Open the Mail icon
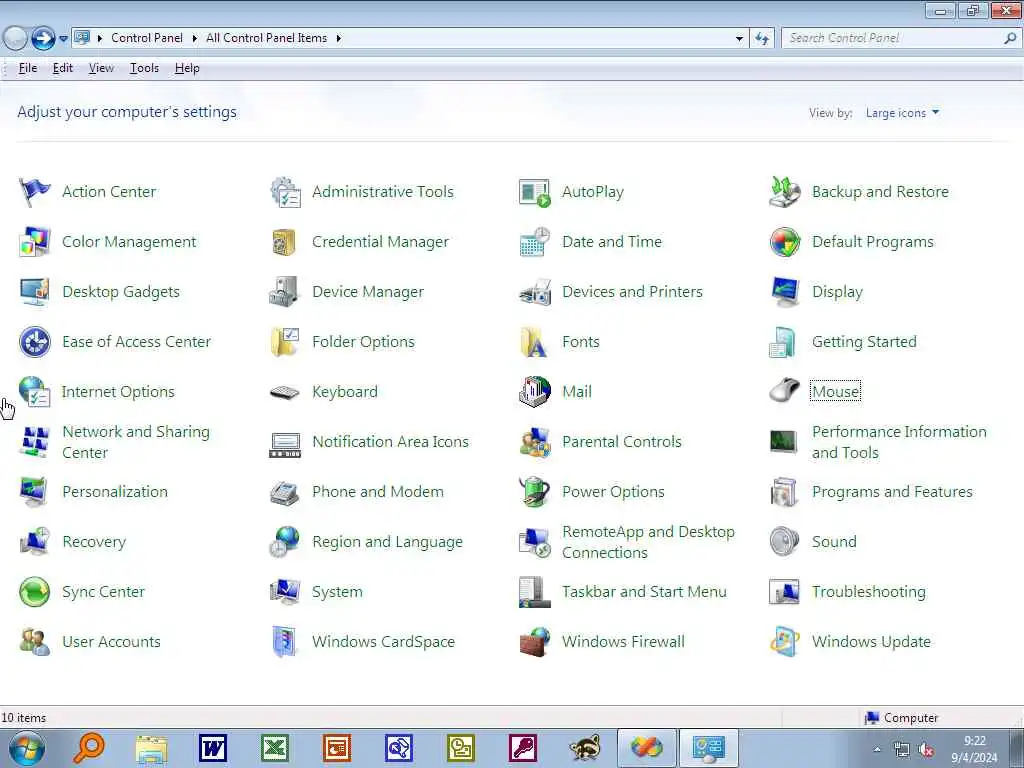Viewport: 1024px width, 768px height. [x=535, y=392]
